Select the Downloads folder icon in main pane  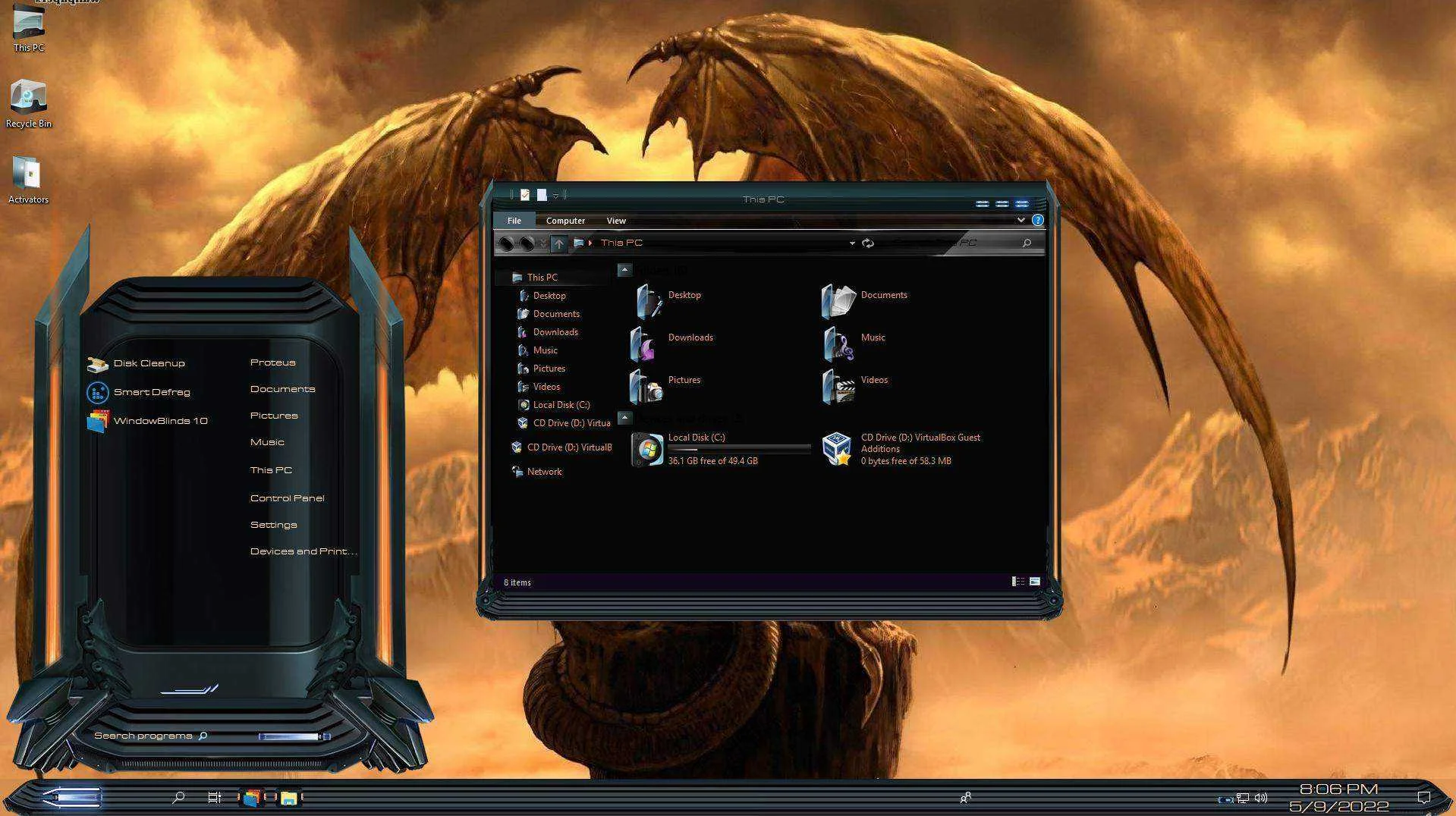click(x=644, y=344)
